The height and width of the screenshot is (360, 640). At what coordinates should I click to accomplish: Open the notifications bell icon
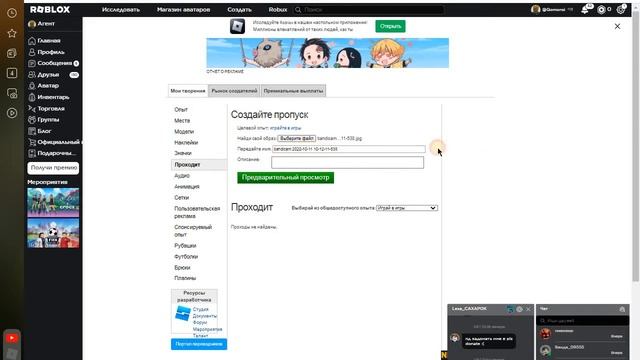tap(585, 9)
